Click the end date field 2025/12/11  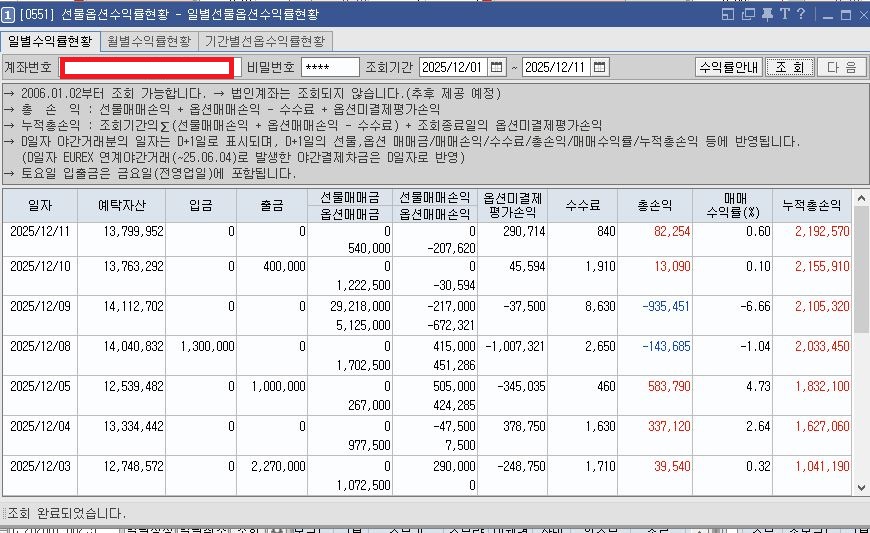point(556,67)
